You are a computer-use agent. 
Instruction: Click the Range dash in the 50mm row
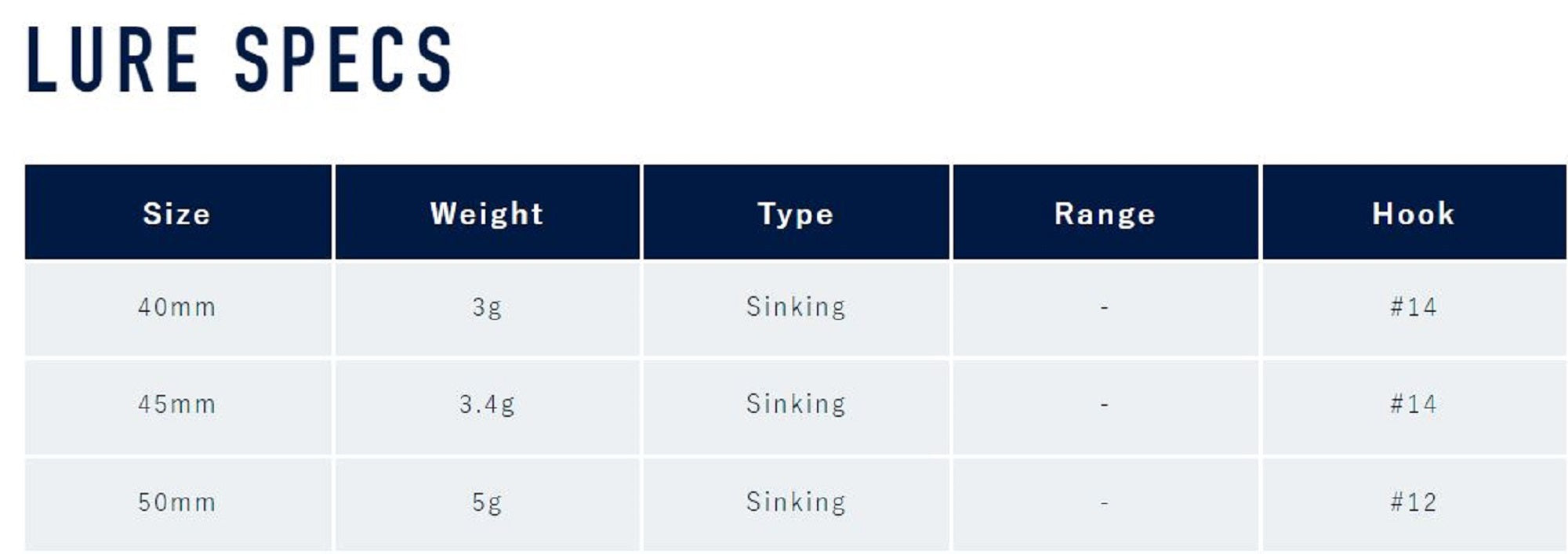[1105, 503]
